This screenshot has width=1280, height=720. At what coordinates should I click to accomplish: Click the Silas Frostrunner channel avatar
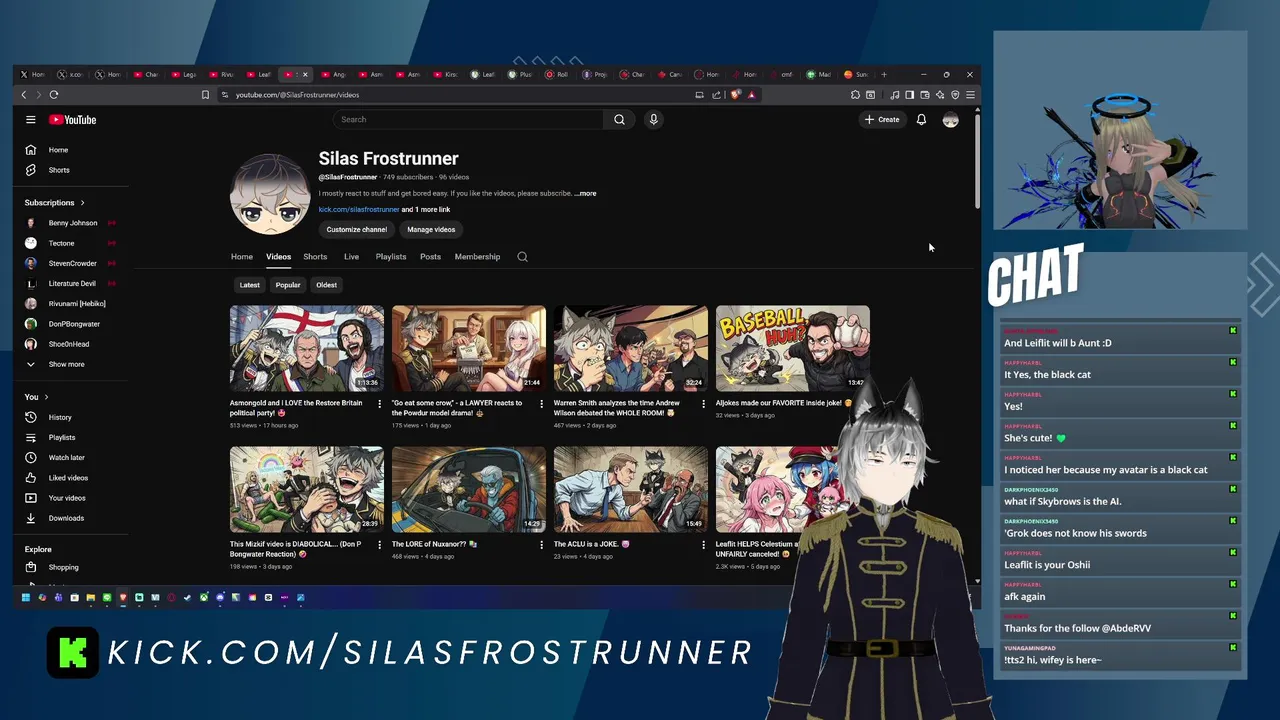[269, 193]
